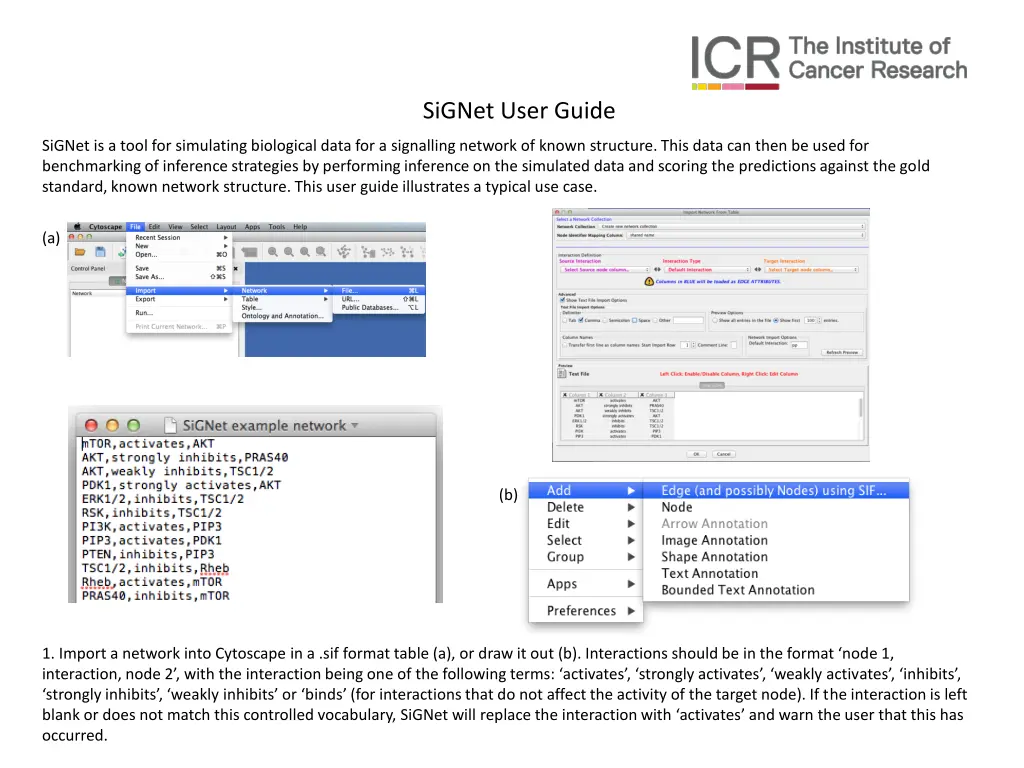Screen dimensions: 1024x768
Task: Select the Show all entries radio button
Action: click(x=713, y=320)
